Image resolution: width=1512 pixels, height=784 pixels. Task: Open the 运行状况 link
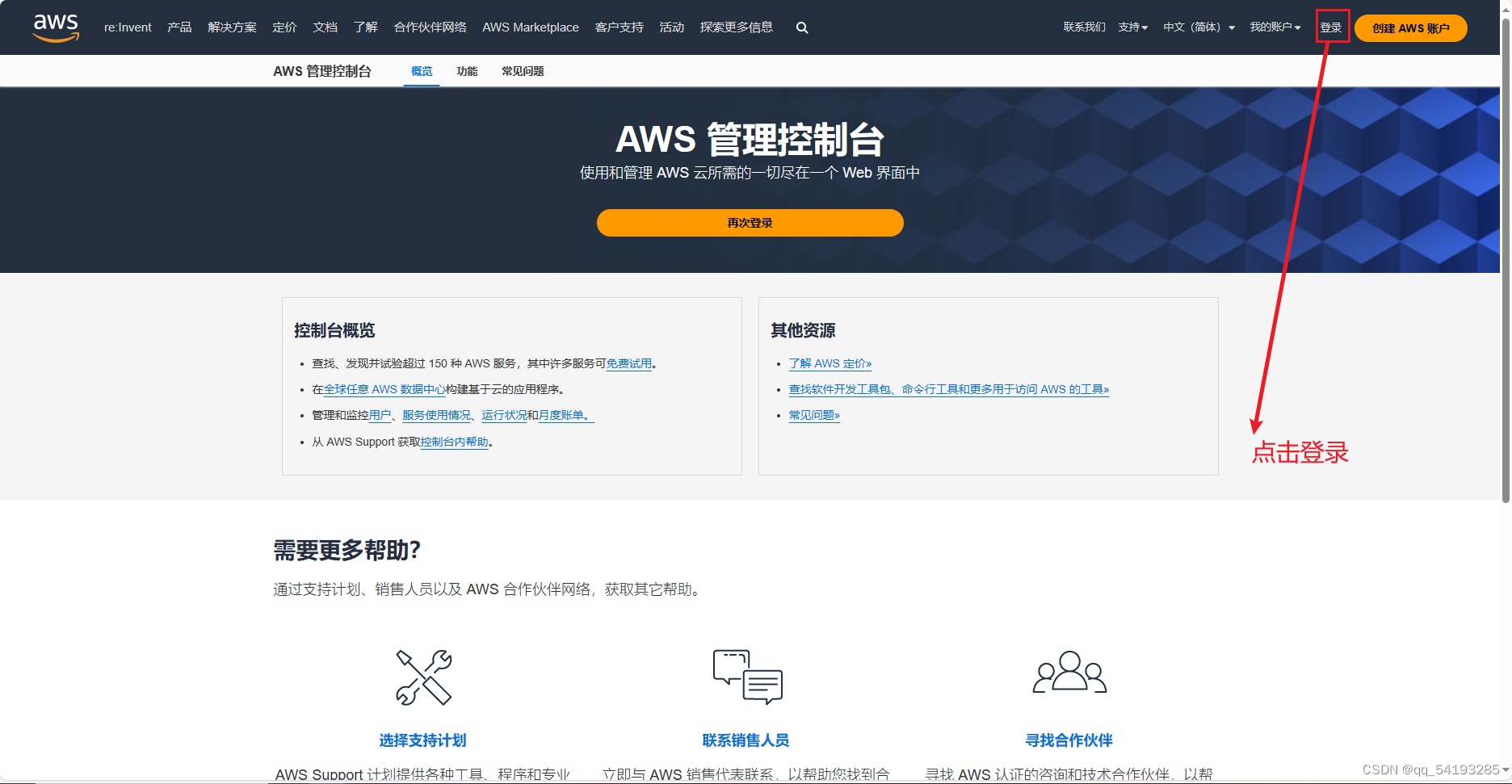point(504,415)
